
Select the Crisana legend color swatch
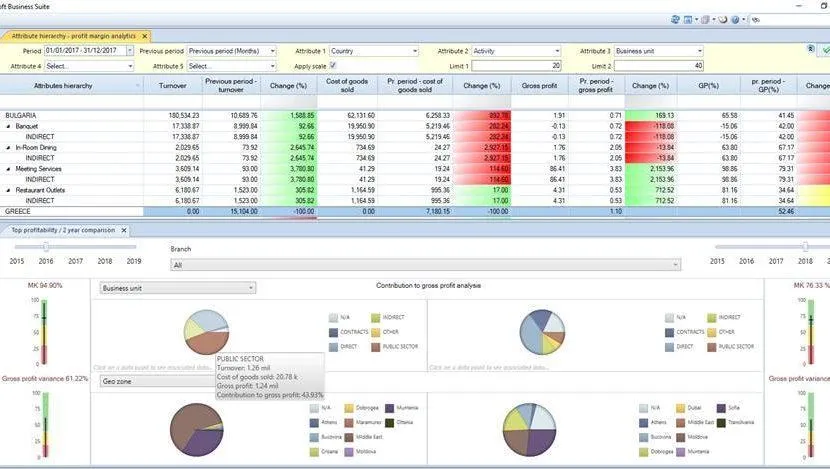pos(314,452)
